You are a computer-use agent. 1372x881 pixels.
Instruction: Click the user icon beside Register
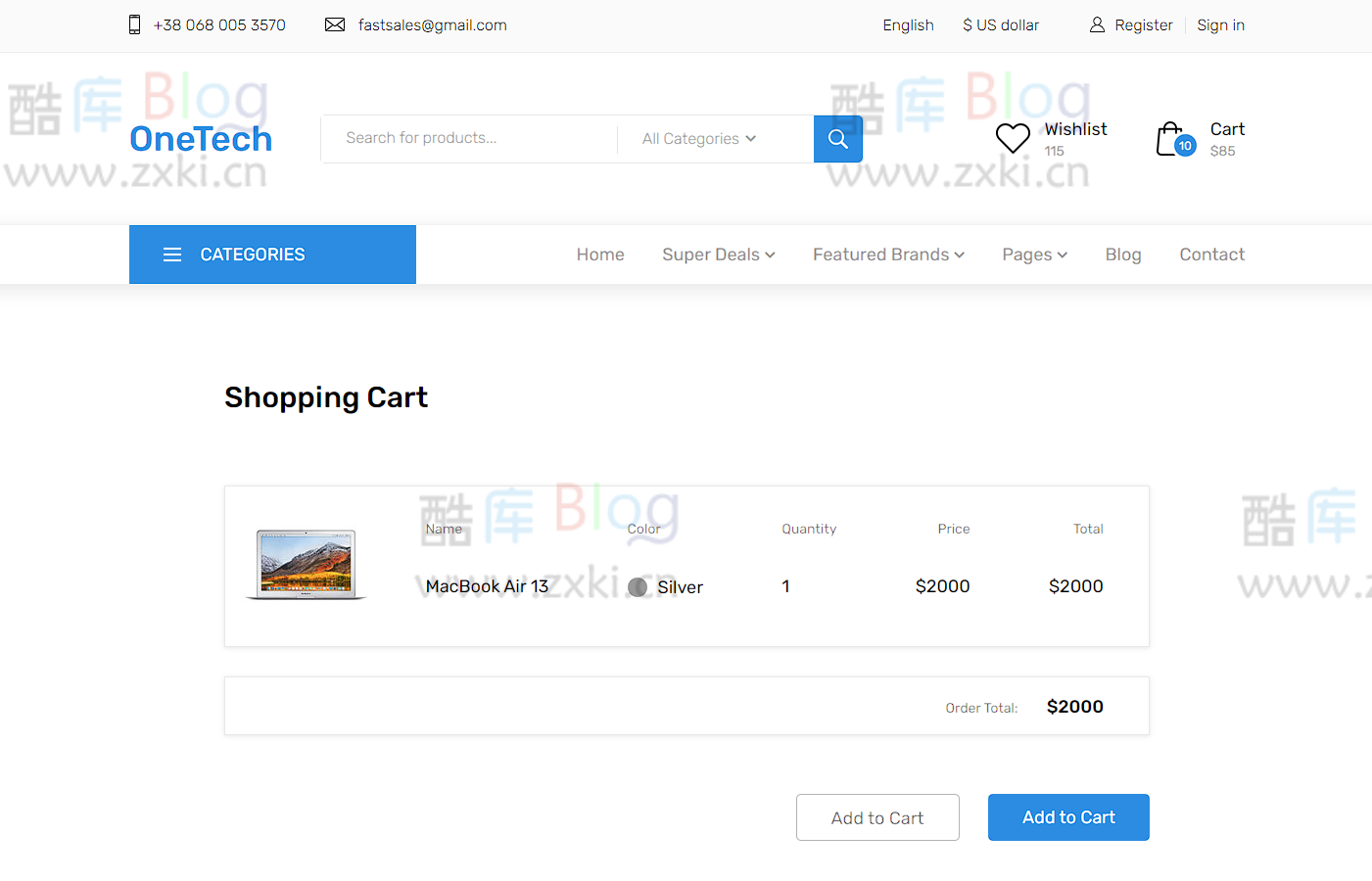[x=1097, y=25]
